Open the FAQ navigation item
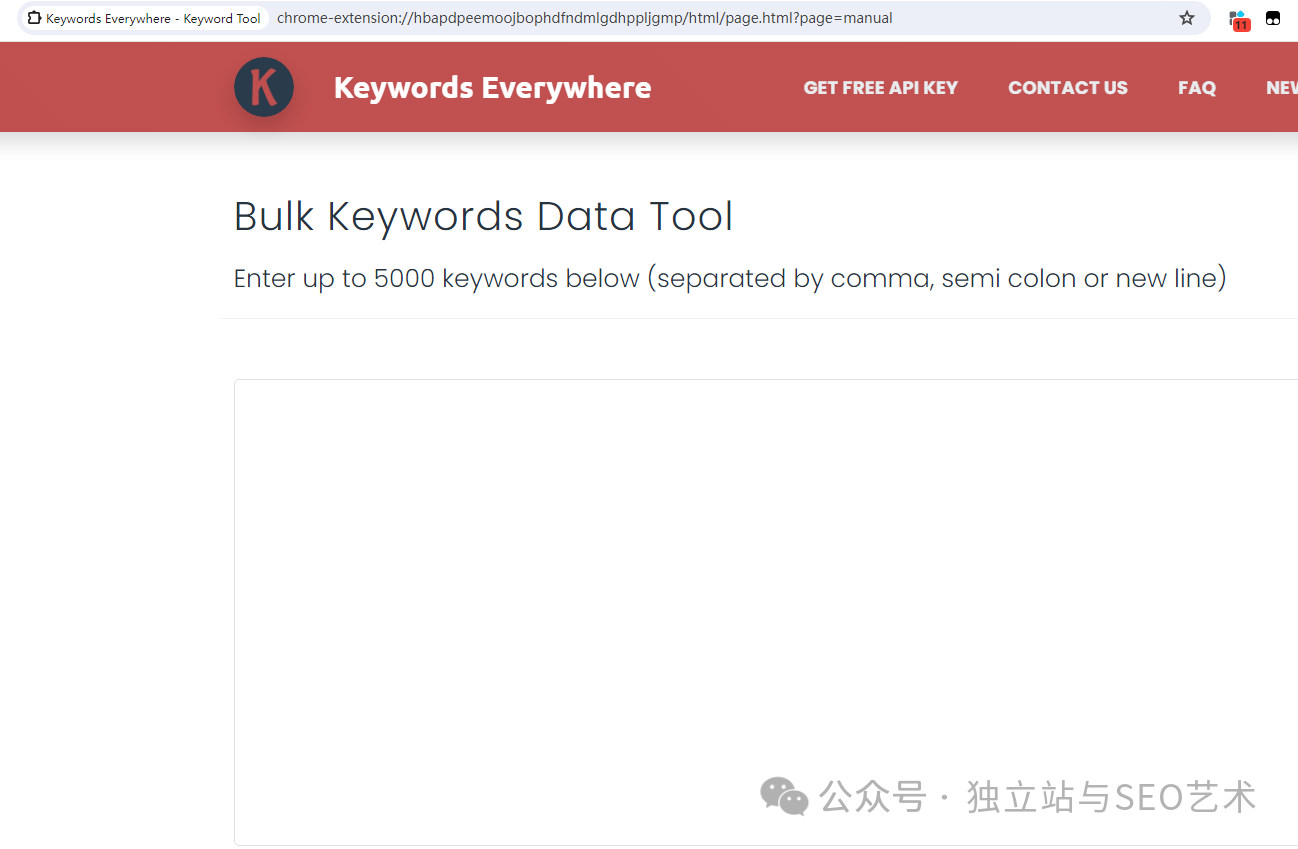This screenshot has height=849, width=1298. point(1196,88)
